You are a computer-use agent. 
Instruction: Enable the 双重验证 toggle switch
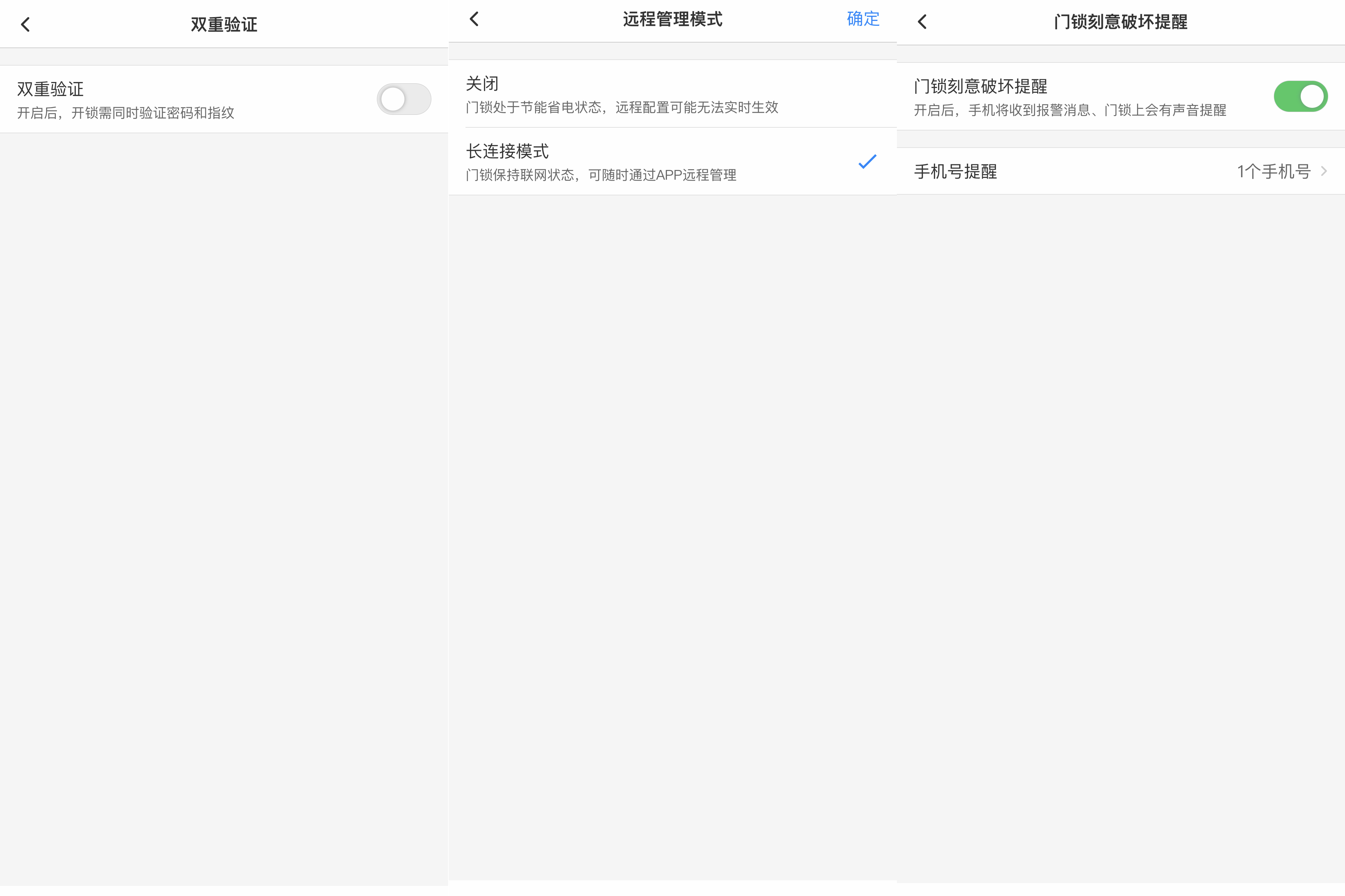coord(404,98)
